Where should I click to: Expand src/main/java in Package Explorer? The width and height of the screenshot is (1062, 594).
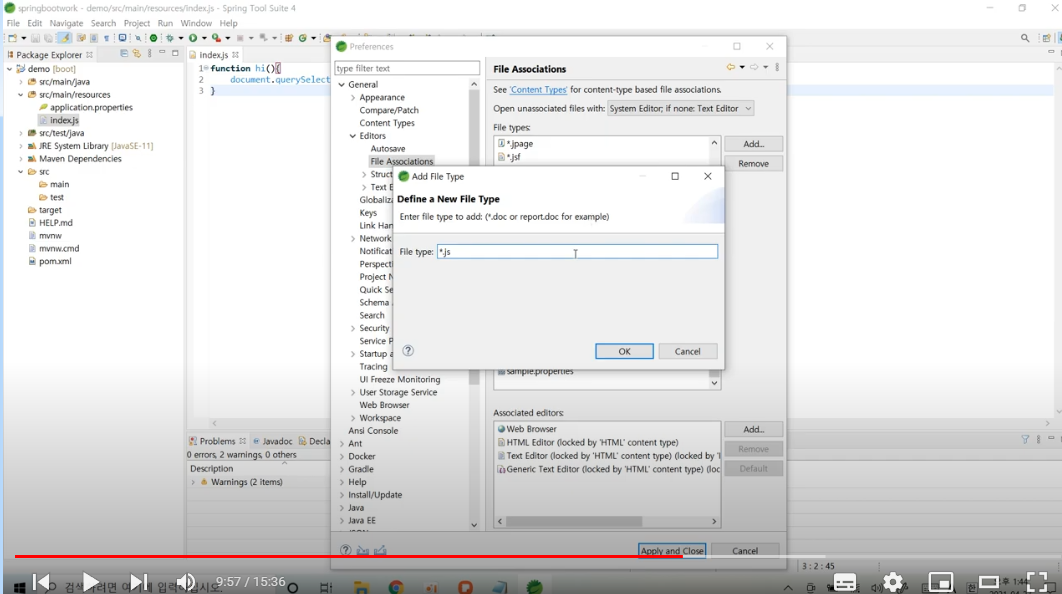click(x=21, y=82)
